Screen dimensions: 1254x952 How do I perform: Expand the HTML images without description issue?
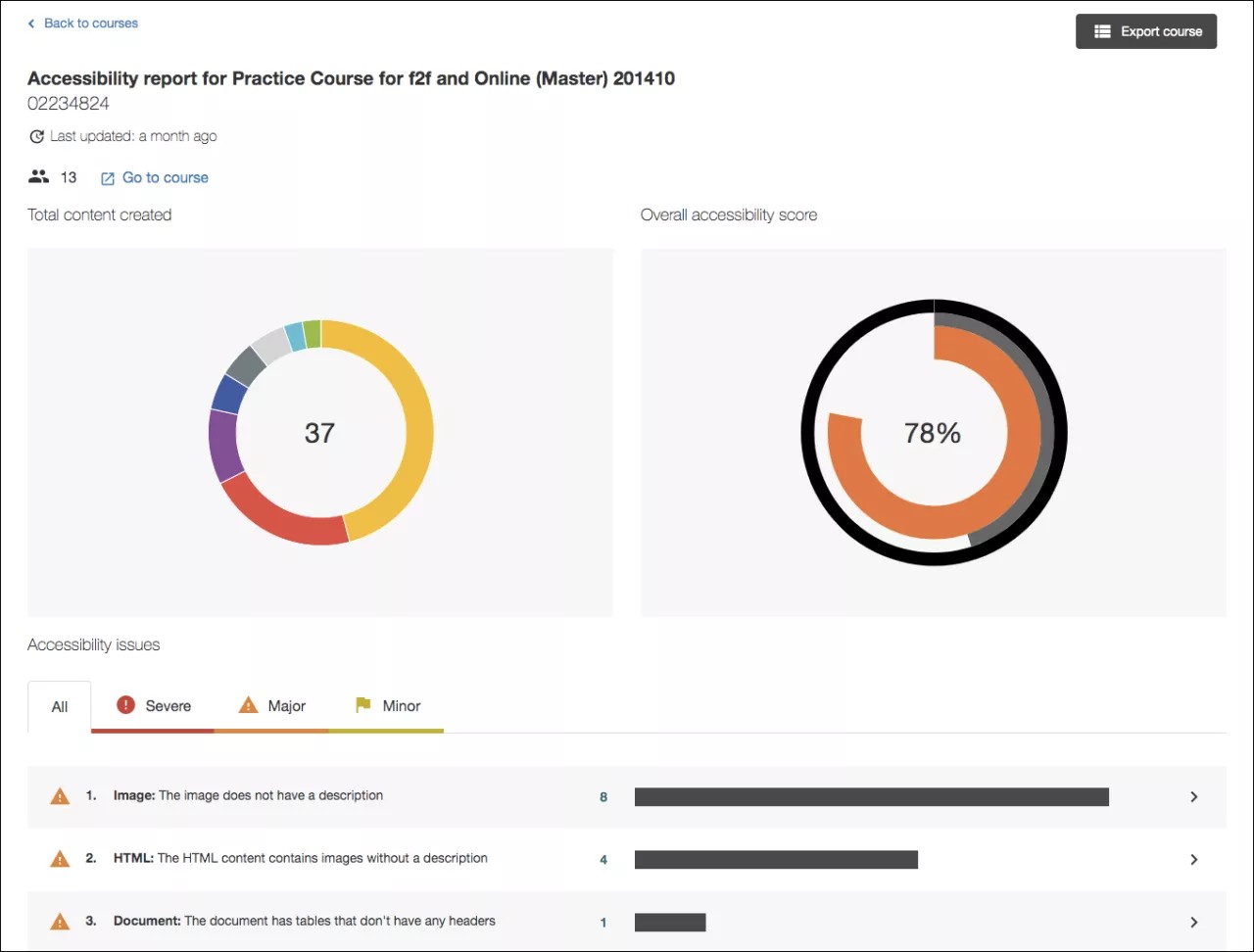click(x=1193, y=860)
